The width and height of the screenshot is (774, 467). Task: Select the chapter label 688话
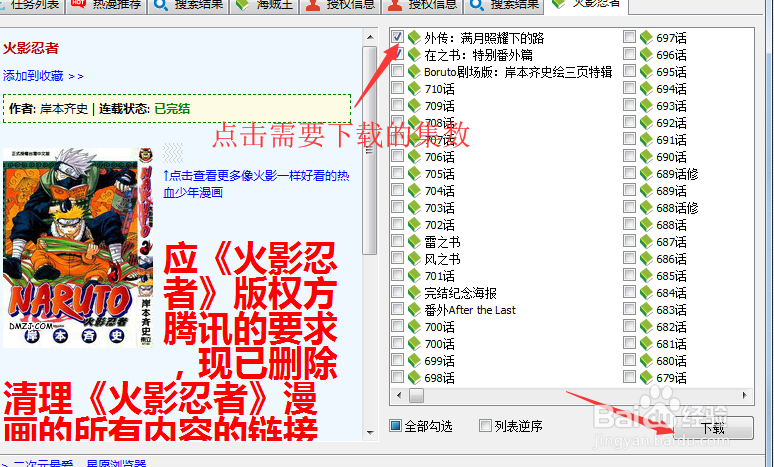(671, 225)
